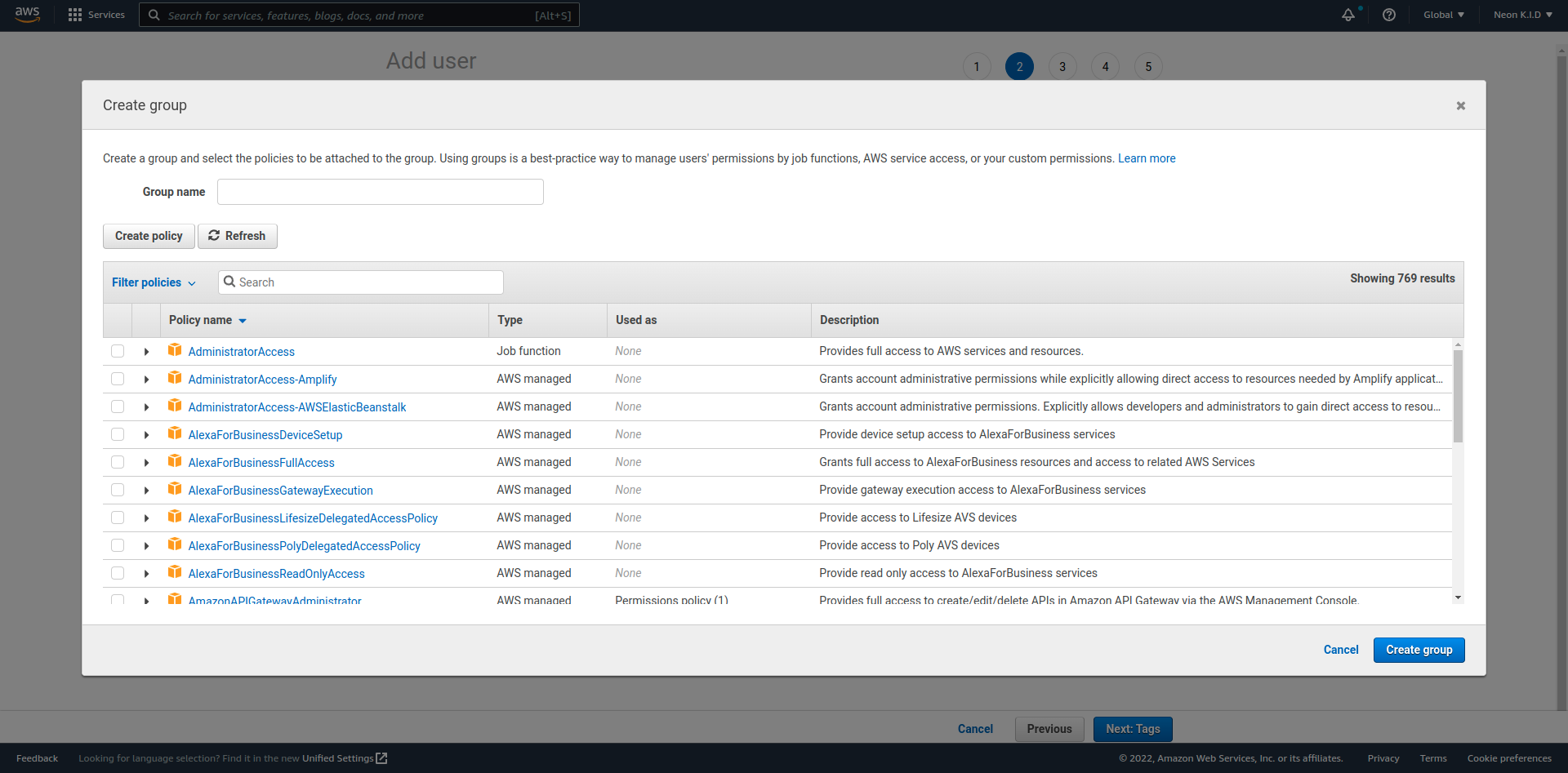Open the Feedback link in footer
Viewport: 1568px width, 773px height.
37,758
